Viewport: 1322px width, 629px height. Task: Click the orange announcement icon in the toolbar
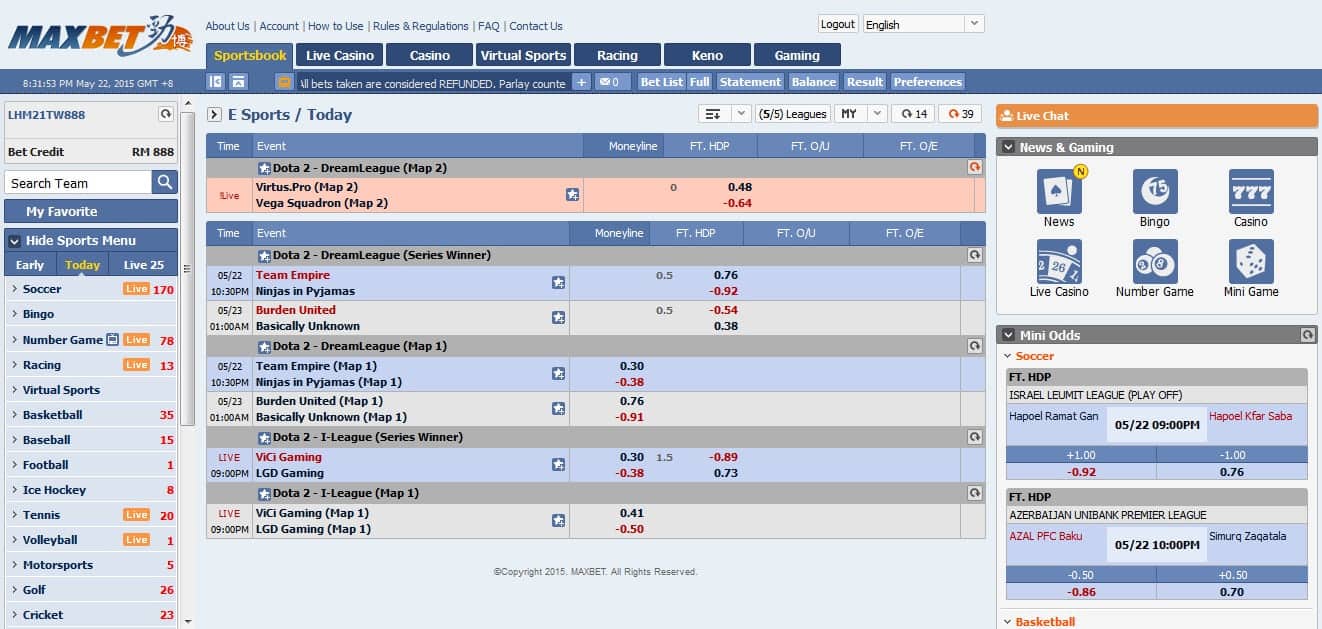point(284,82)
